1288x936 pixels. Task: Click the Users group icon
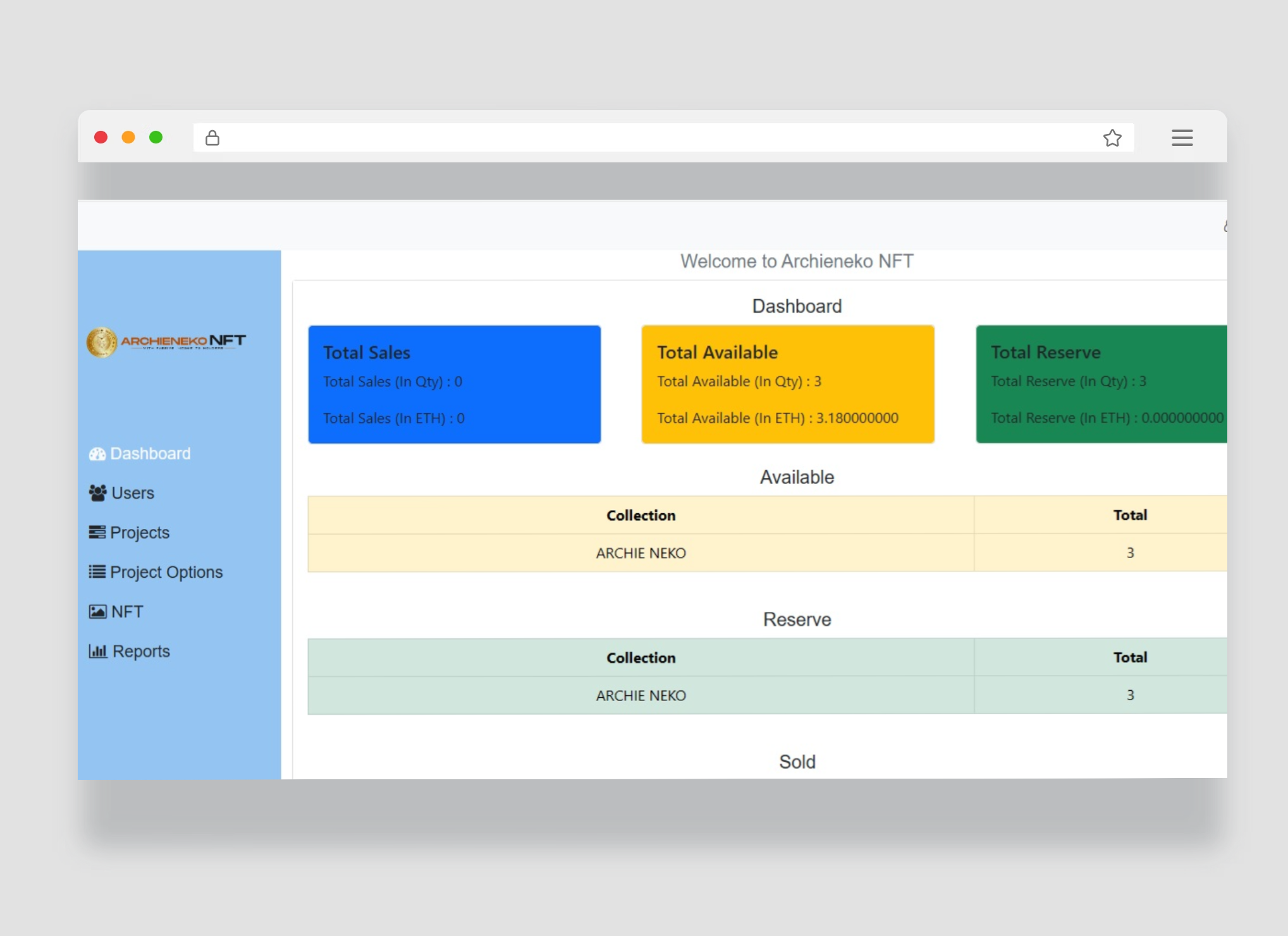pyautogui.click(x=97, y=493)
